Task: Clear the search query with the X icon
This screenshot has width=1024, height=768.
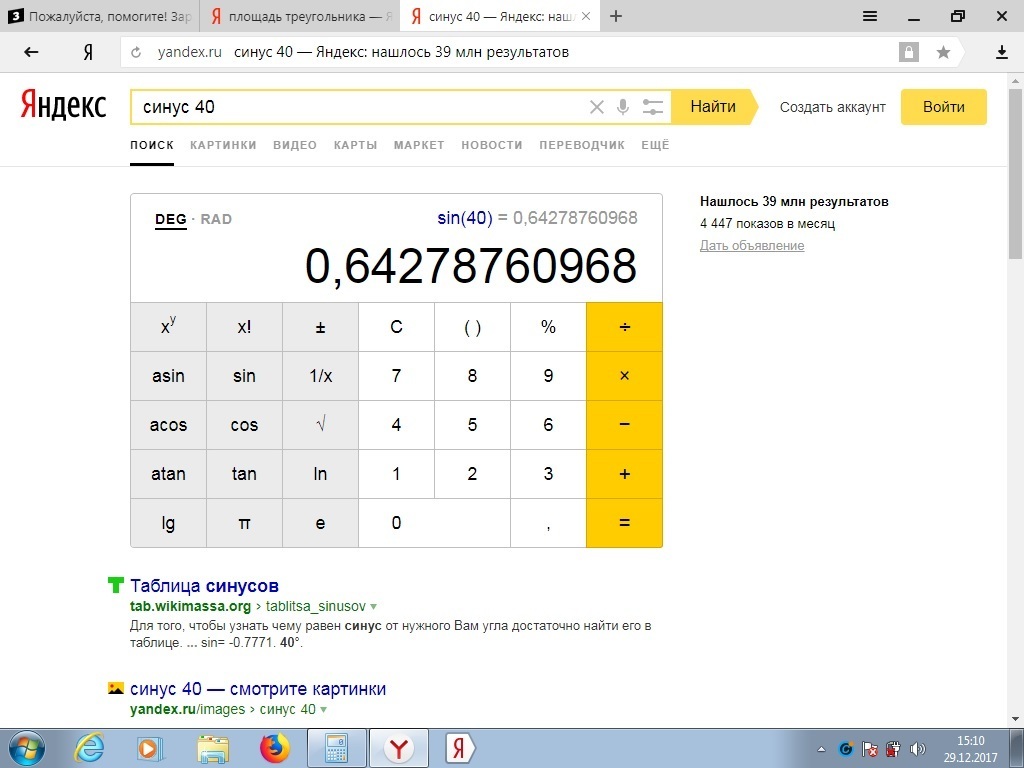Action: [596, 107]
